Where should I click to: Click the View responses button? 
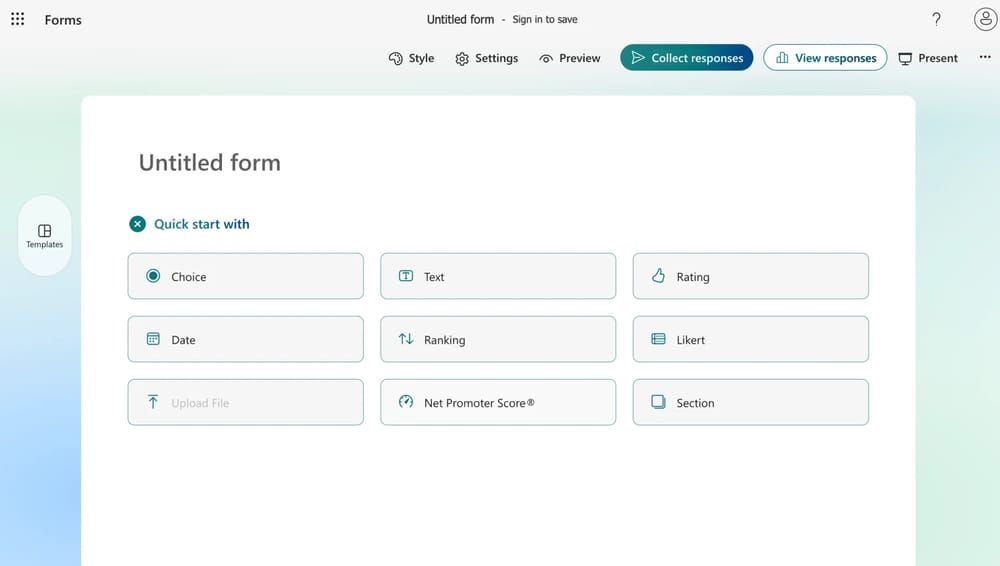click(825, 58)
